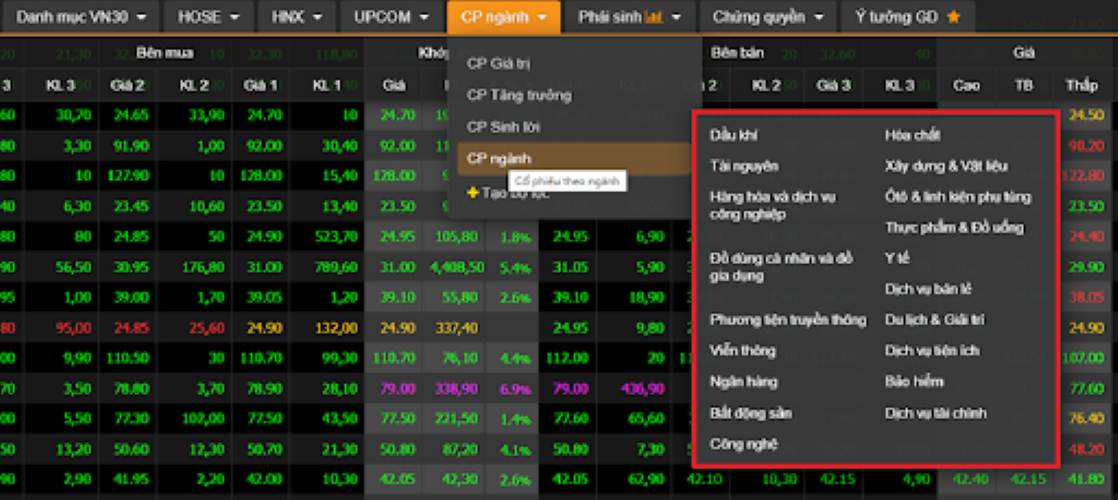This screenshot has height=500, width=1118.
Task: Choose CP Tăng trưởng menu entry
Action: point(519,95)
